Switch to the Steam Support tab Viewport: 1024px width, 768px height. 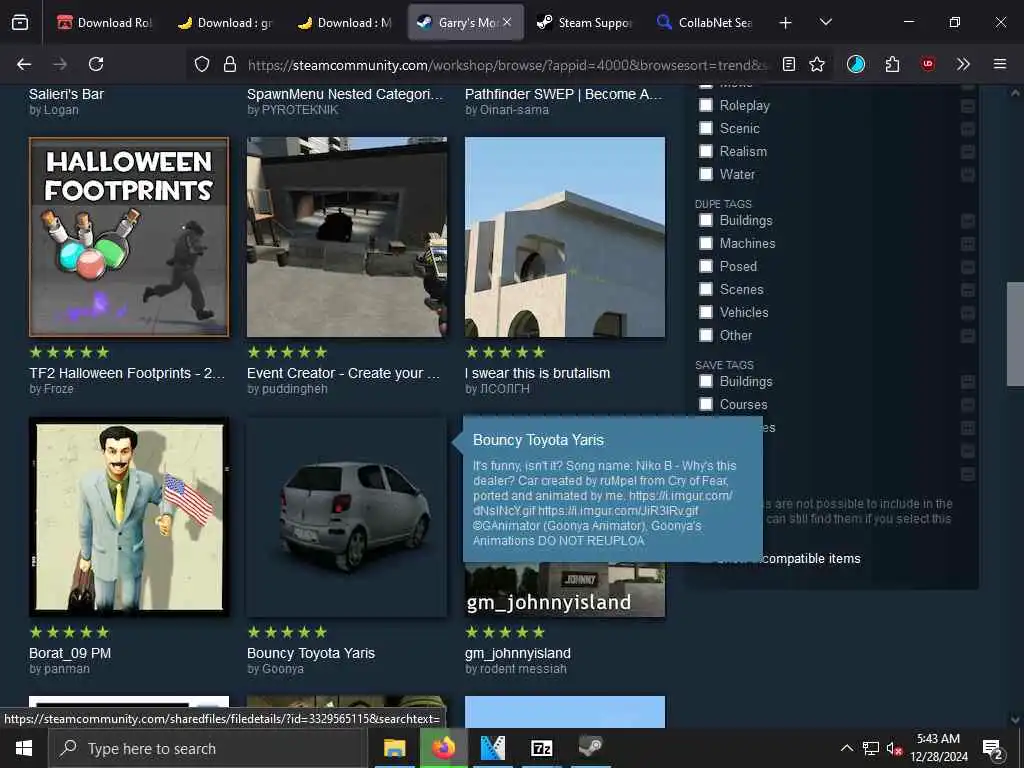[584, 23]
